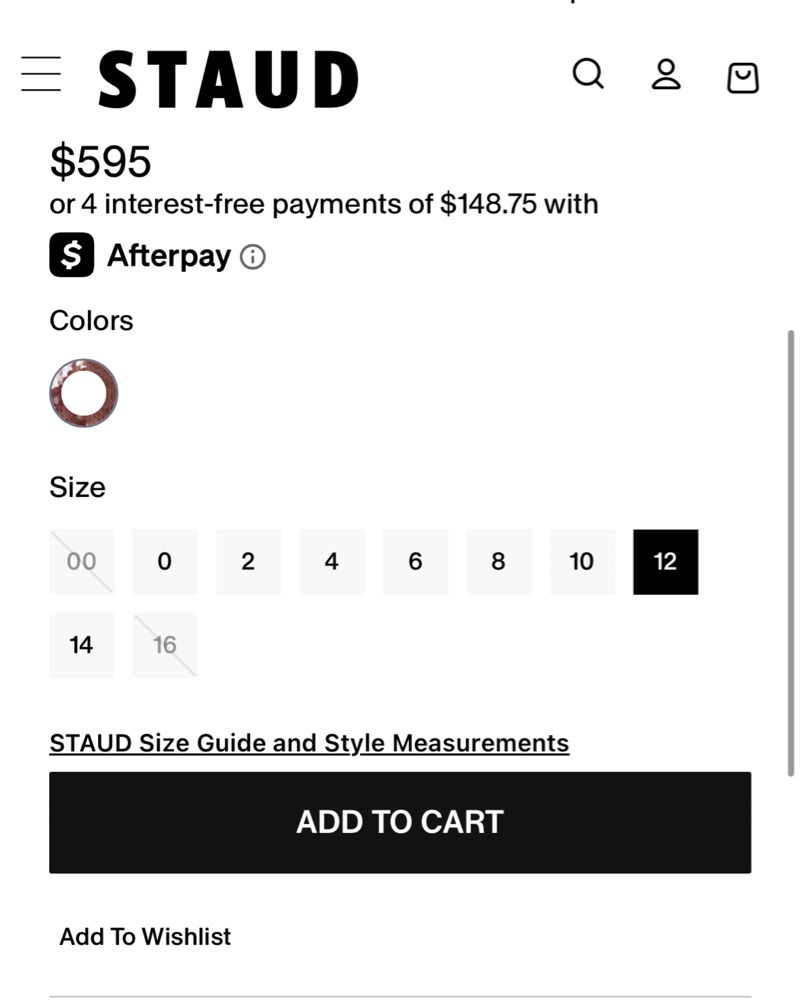Pick size 14
The image size is (801, 1000).
[x=82, y=645]
